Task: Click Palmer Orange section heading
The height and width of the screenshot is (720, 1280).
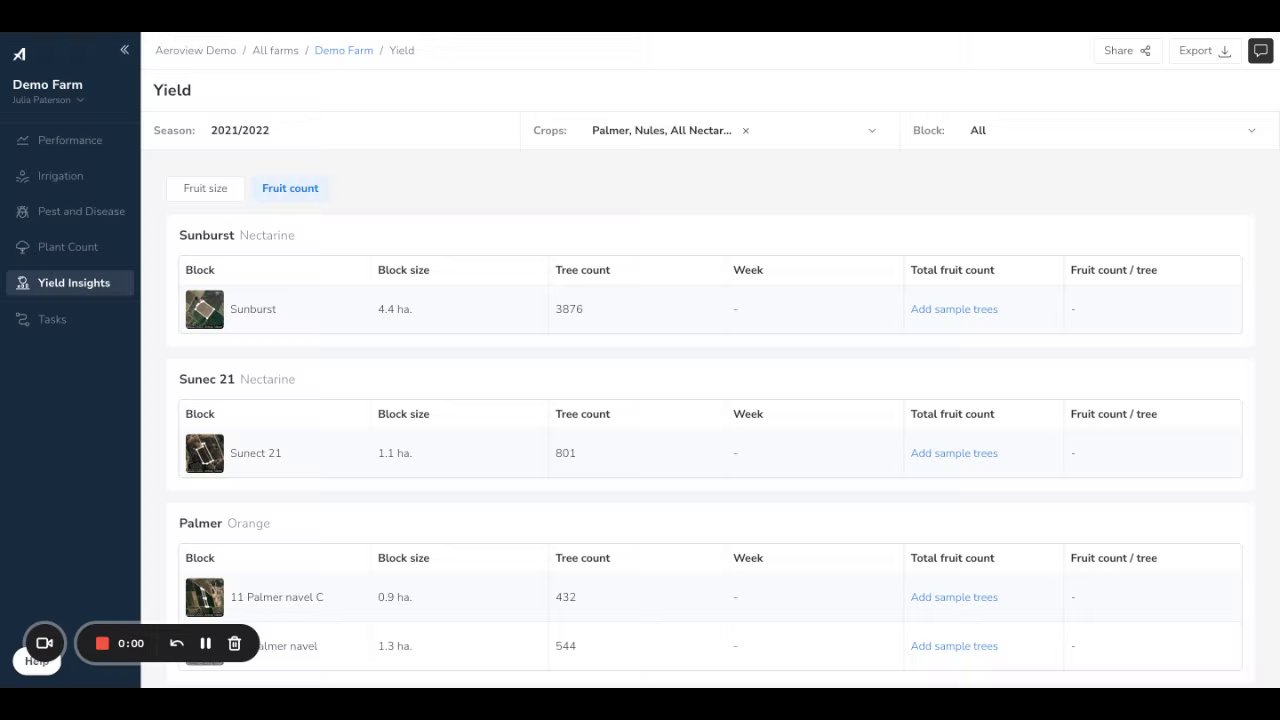Action: click(225, 523)
